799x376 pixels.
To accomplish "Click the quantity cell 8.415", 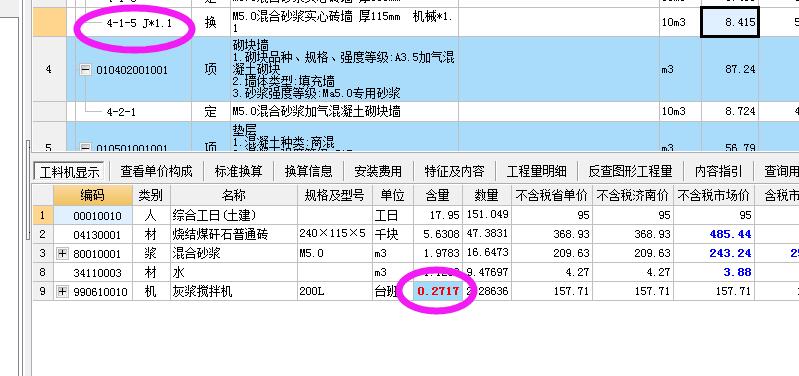I will [730, 22].
